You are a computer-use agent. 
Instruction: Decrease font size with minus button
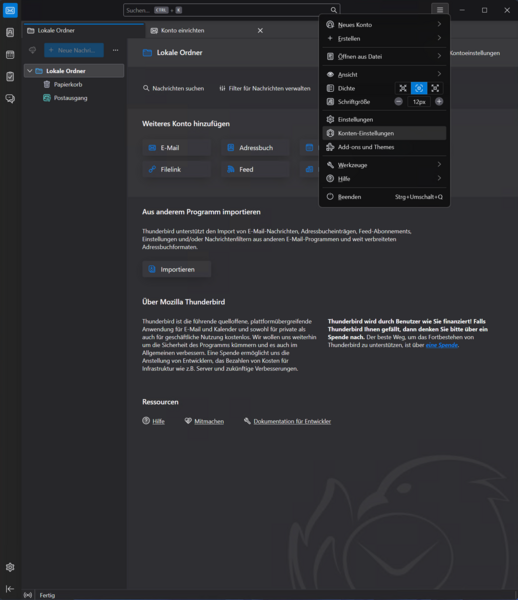[x=398, y=101]
